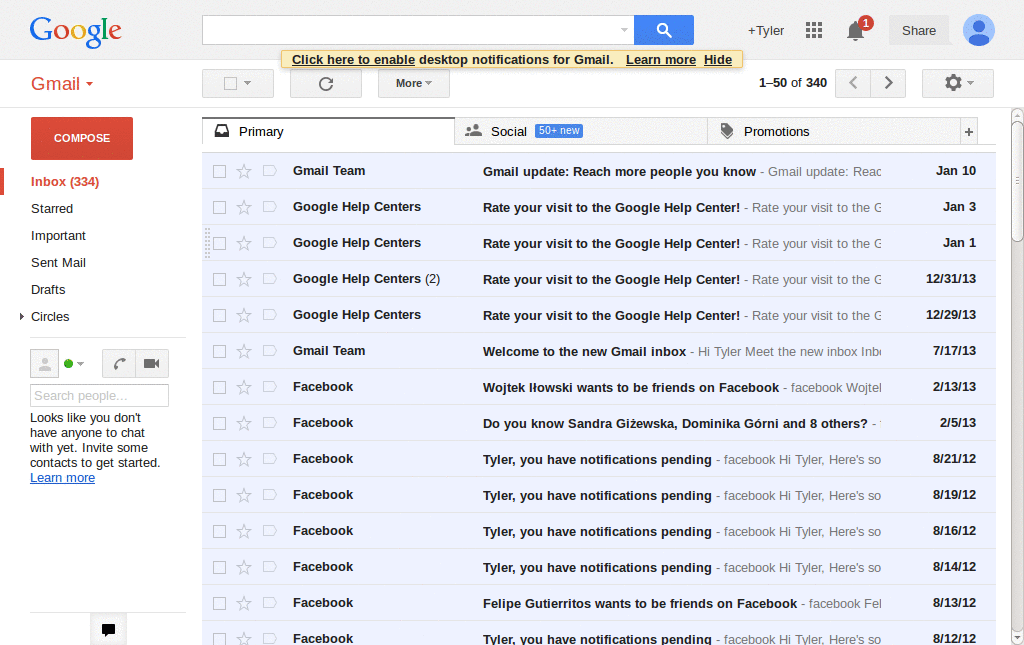This screenshot has height=645, width=1024.
Task: Click the vertical scrollbar thumb
Action: point(1017,181)
